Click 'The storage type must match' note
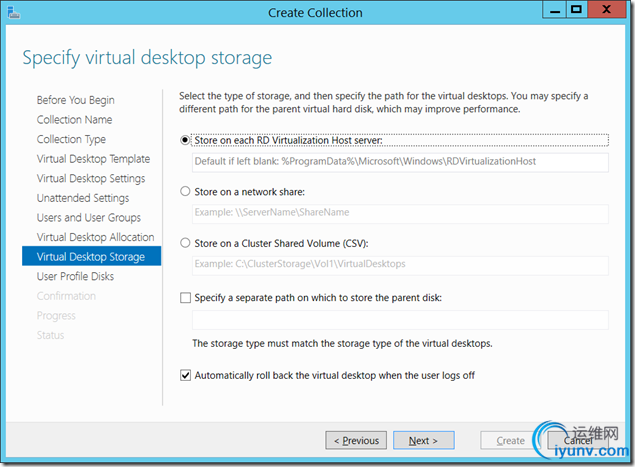Viewport: 635px width, 467px height. point(342,343)
